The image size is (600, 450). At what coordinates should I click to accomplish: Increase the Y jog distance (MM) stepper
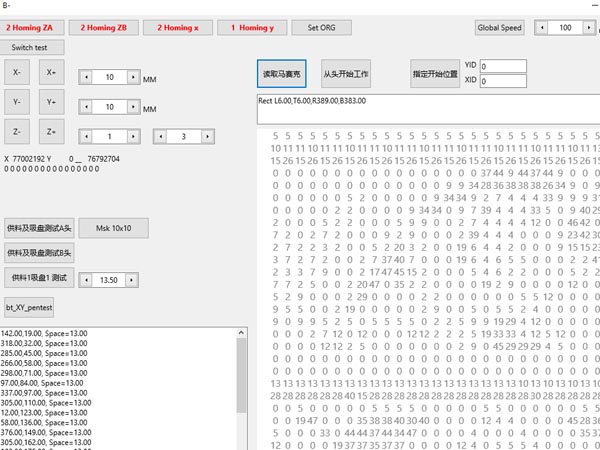(133, 107)
